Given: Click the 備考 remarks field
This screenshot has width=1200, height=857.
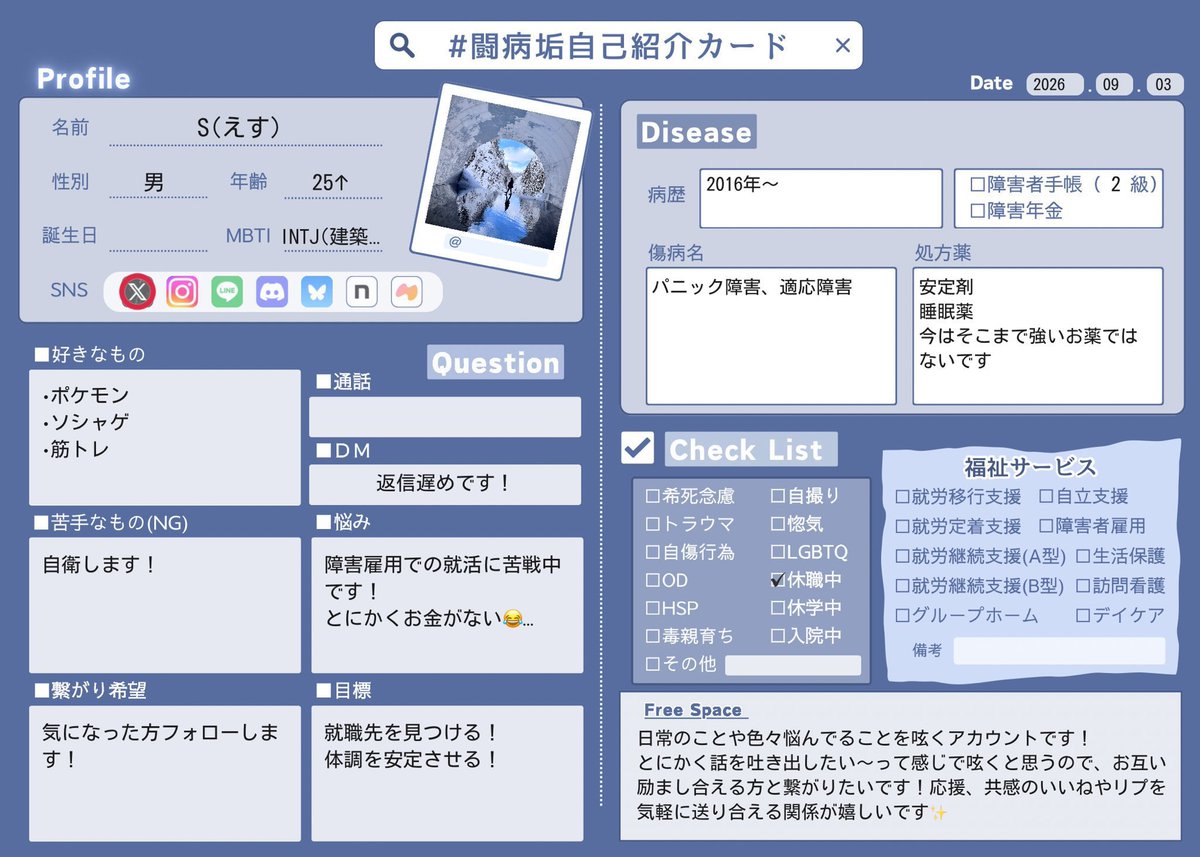Looking at the screenshot, I should click(1059, 651).
